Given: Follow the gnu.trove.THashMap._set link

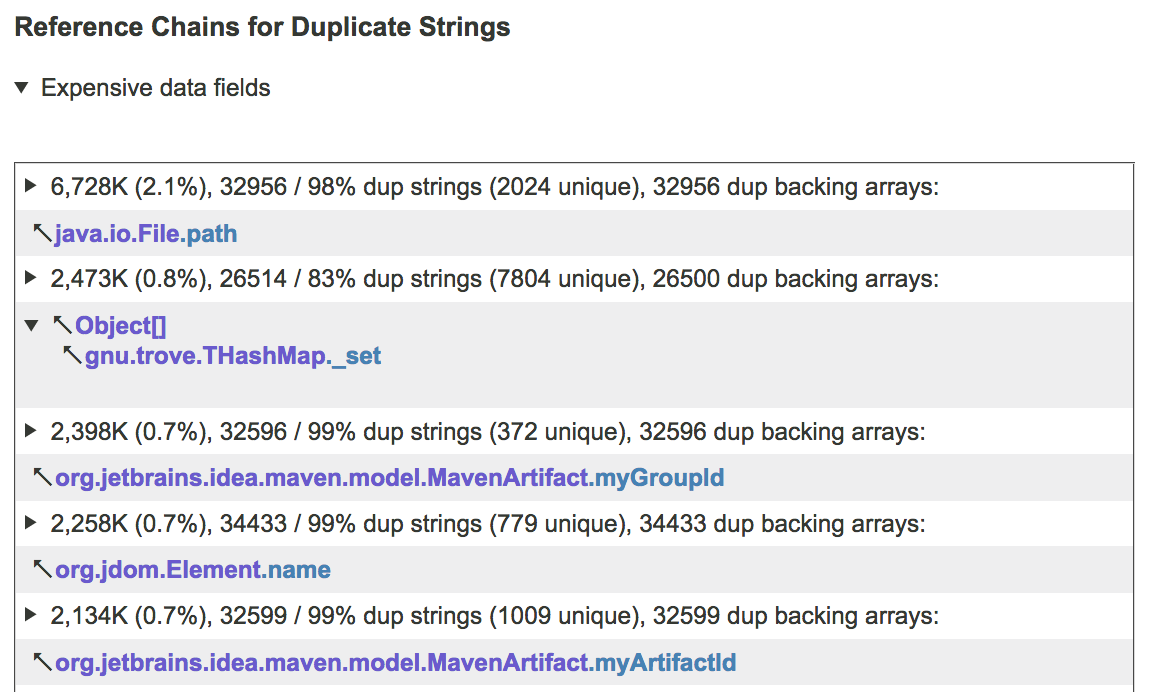Looking at the screenshot, I should coord(232,355).
